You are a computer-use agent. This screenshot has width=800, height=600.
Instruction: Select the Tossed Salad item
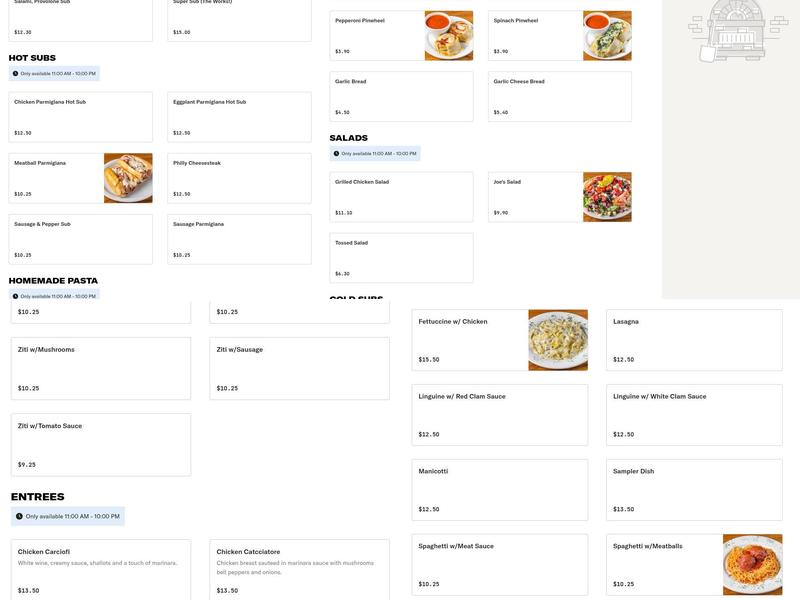coord(402,258)
